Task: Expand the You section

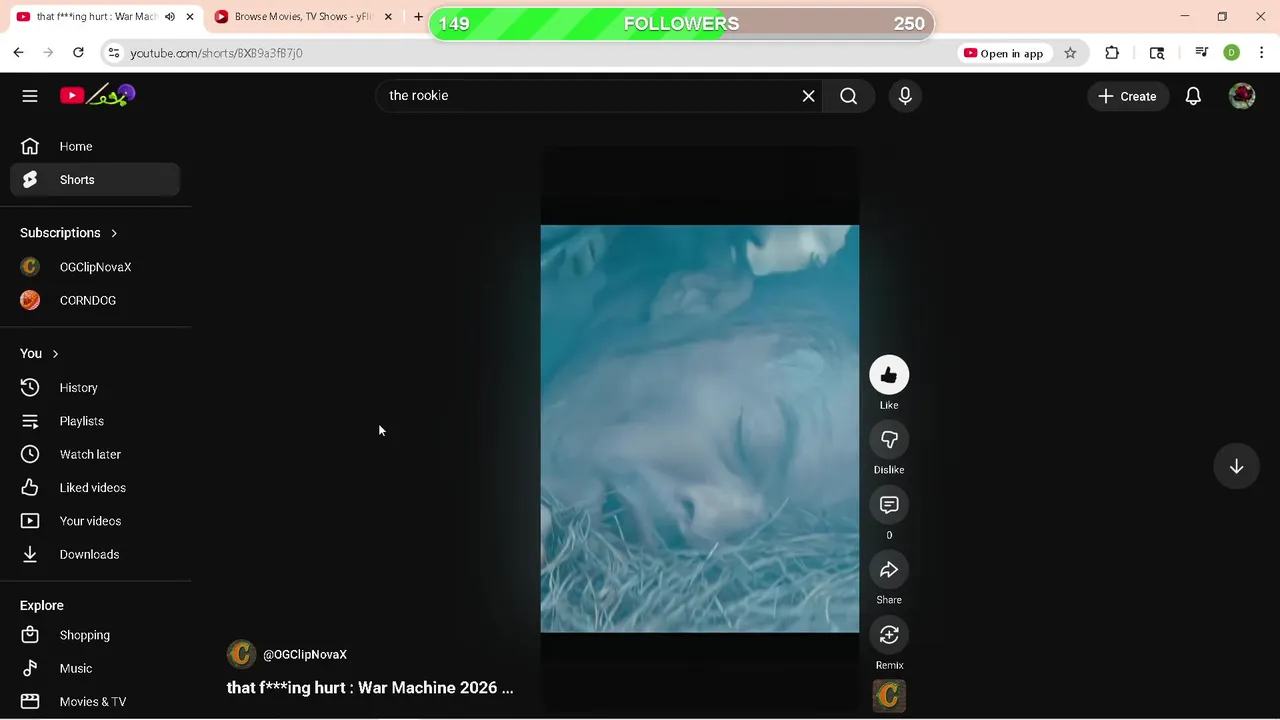Action: (x=40, y=354)
